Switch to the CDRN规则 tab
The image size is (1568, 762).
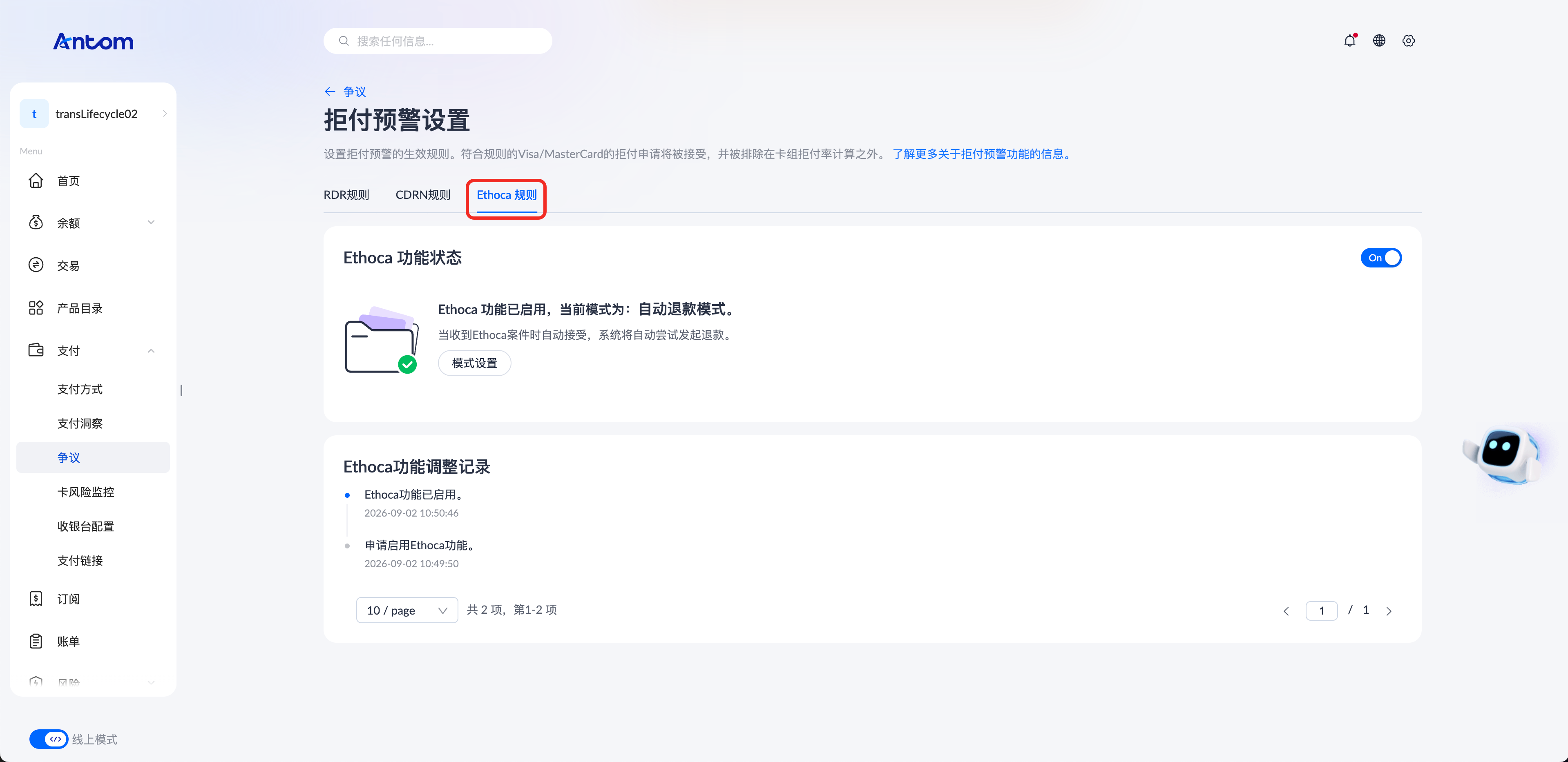pyautogui.click(x=423, y=195)
